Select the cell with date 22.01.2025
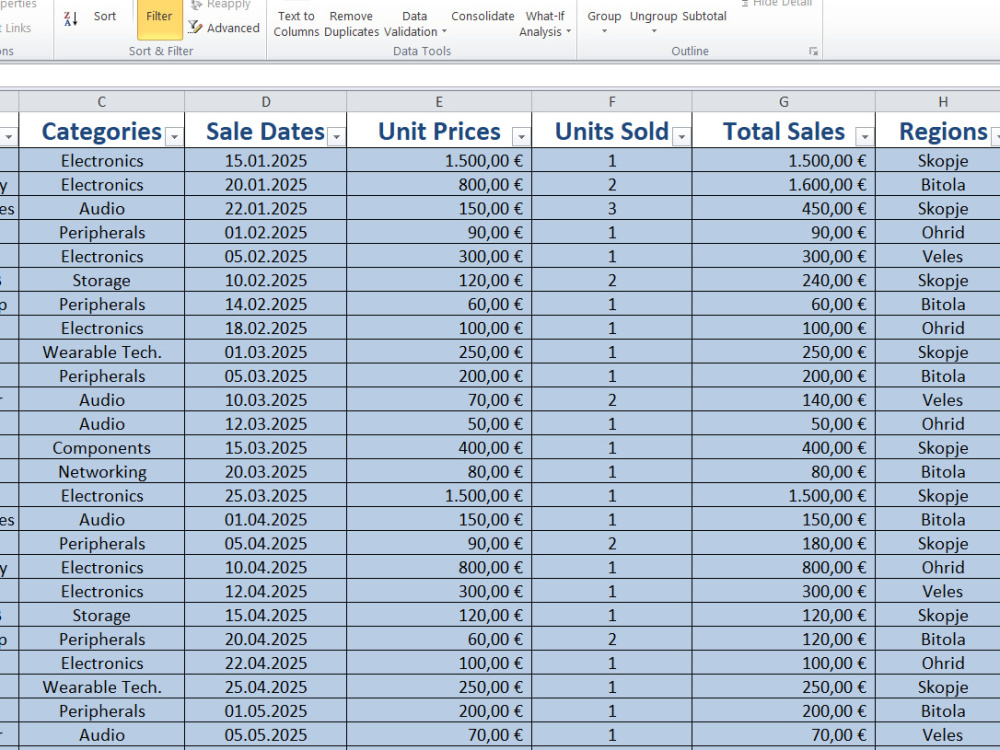The image size is (1000, 750). tap(266, 209)
